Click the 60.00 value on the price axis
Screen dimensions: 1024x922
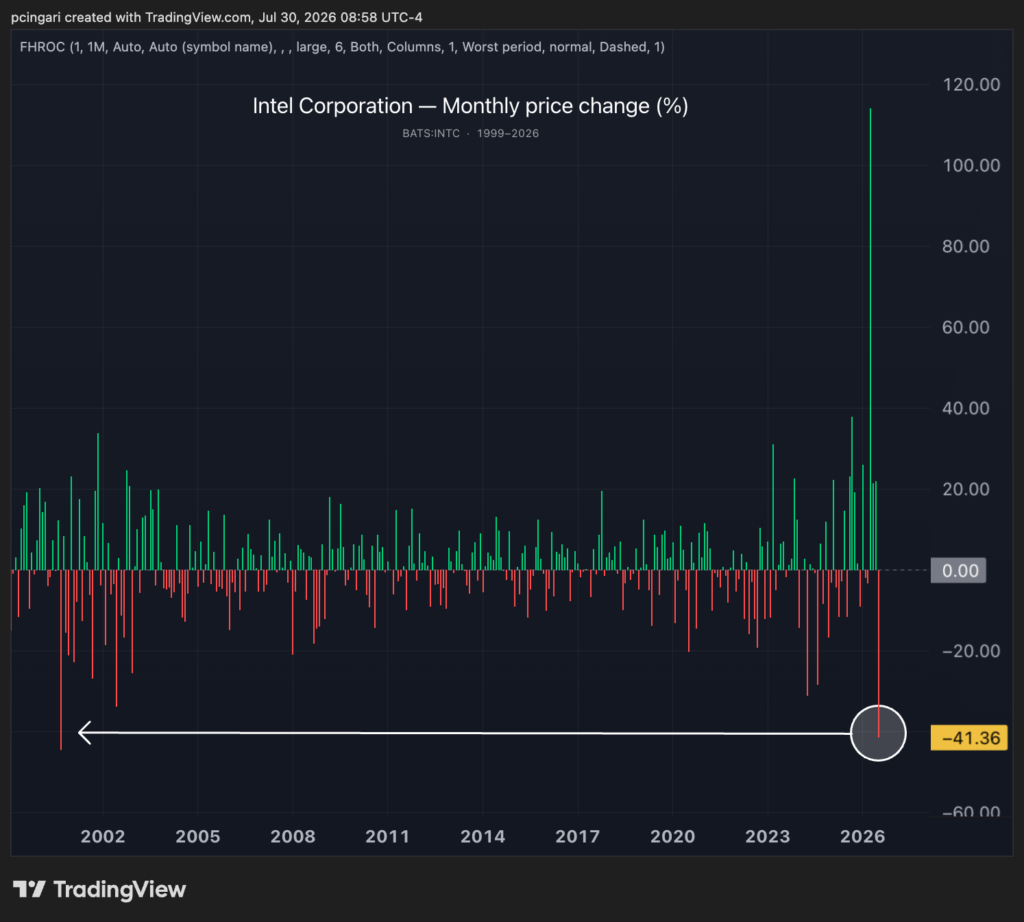965,328
